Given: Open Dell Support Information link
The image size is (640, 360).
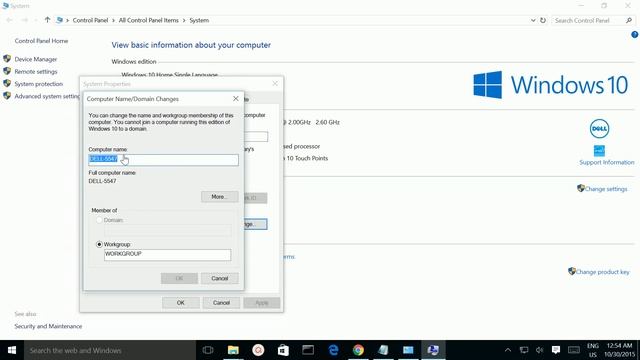Looking at the screenshot, I should (607, 162).
